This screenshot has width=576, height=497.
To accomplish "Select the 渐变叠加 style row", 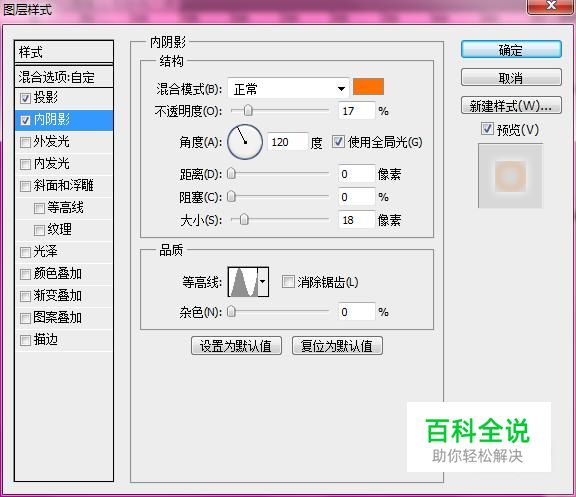I will point(64,296).
